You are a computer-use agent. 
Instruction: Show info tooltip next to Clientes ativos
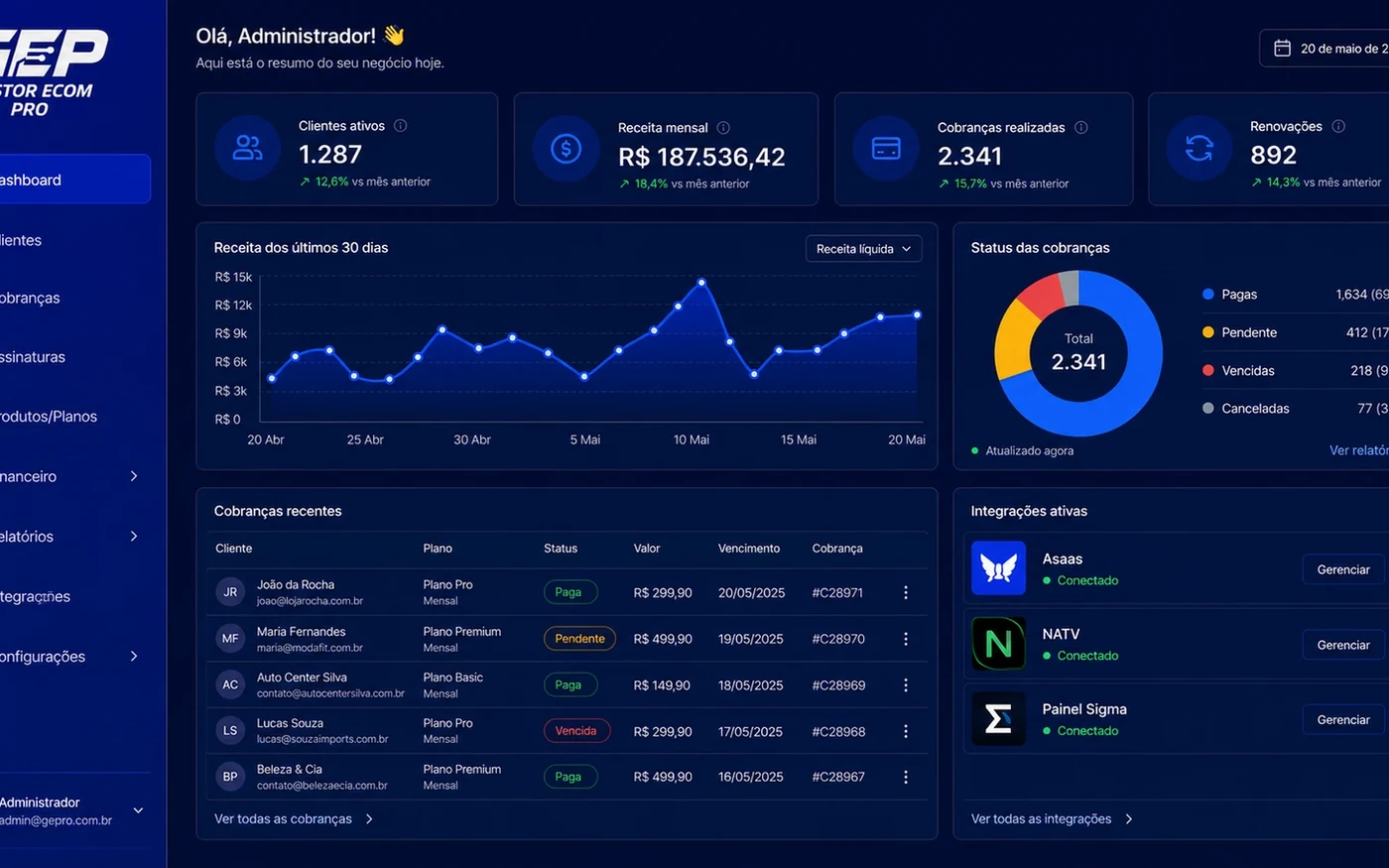(x=401, y=126)
